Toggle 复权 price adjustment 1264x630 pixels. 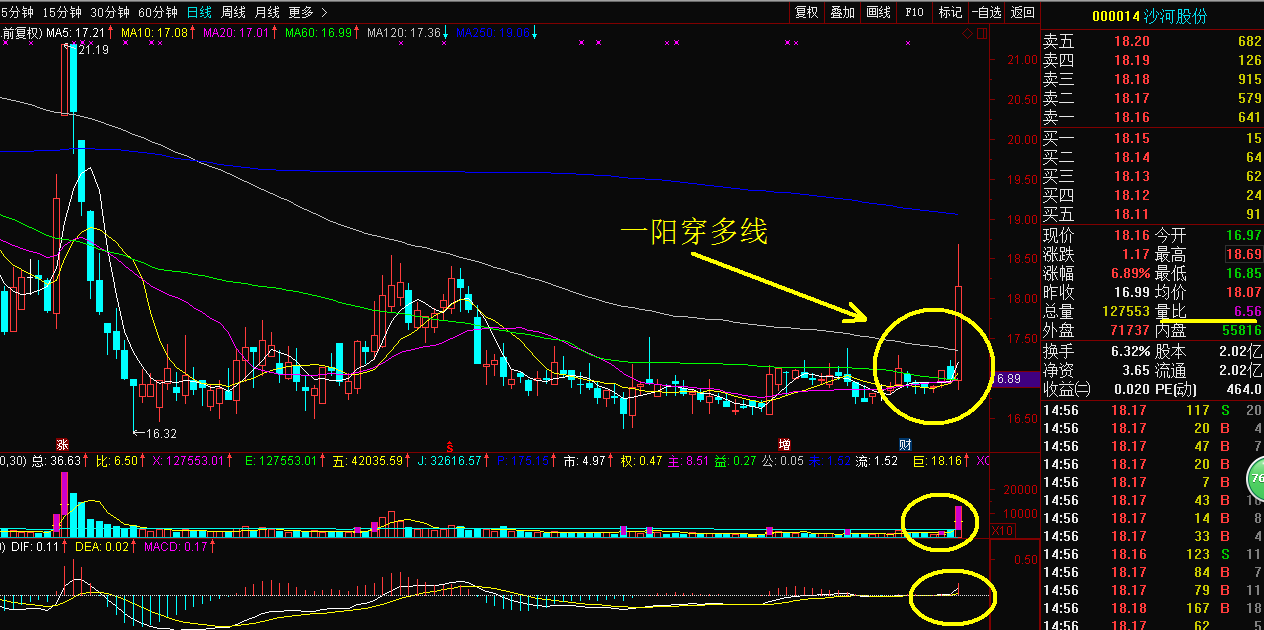(x=806, y=12)
